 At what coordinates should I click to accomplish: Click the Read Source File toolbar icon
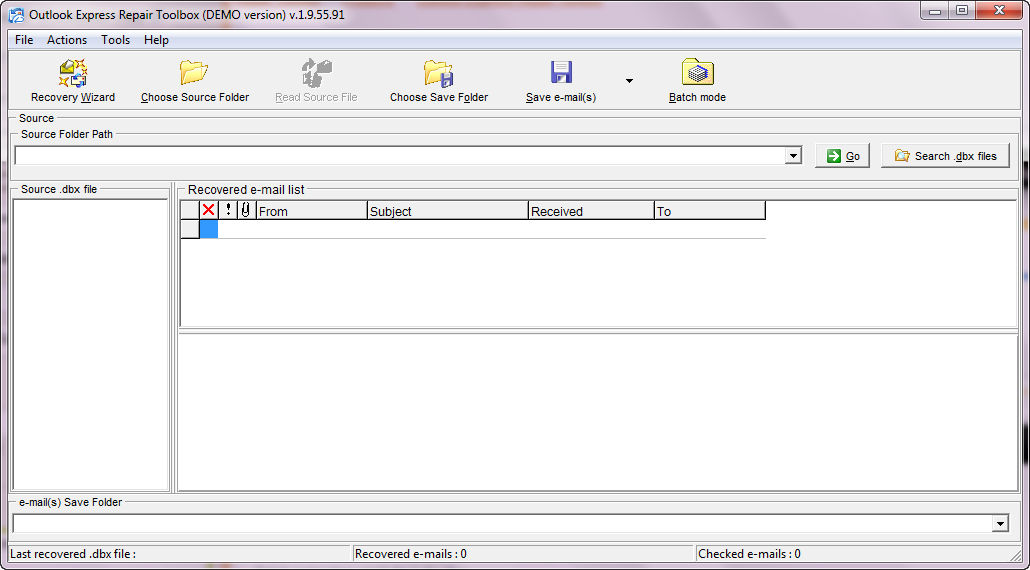tap(316, 72)
